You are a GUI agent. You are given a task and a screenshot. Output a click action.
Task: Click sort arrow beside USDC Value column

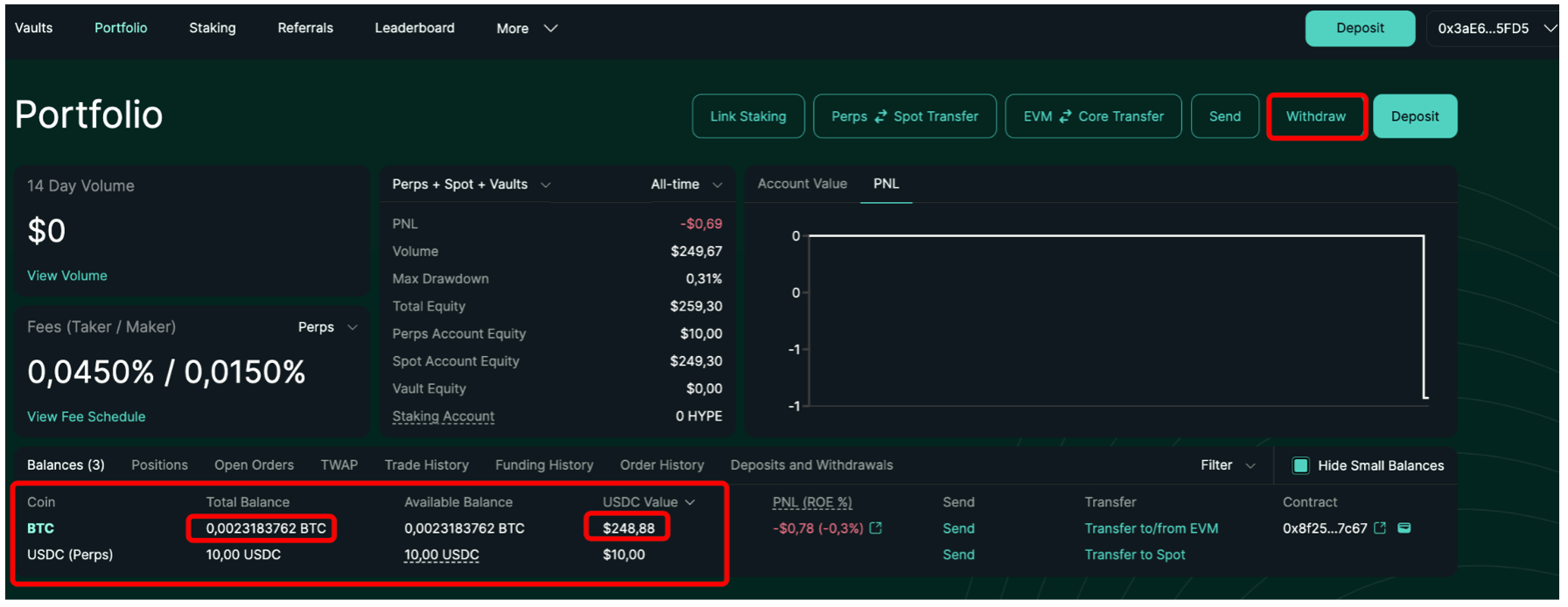click(690, 502)
